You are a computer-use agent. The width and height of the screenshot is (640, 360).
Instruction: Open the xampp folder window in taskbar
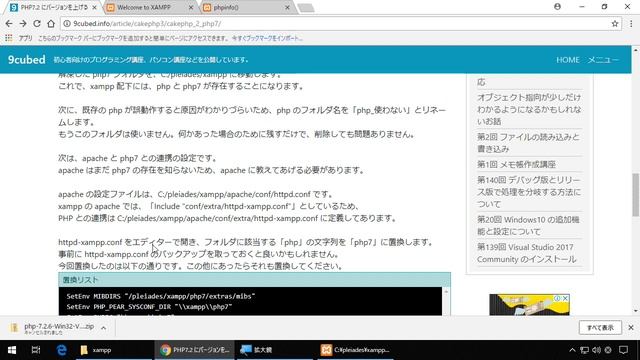point(113,350)
